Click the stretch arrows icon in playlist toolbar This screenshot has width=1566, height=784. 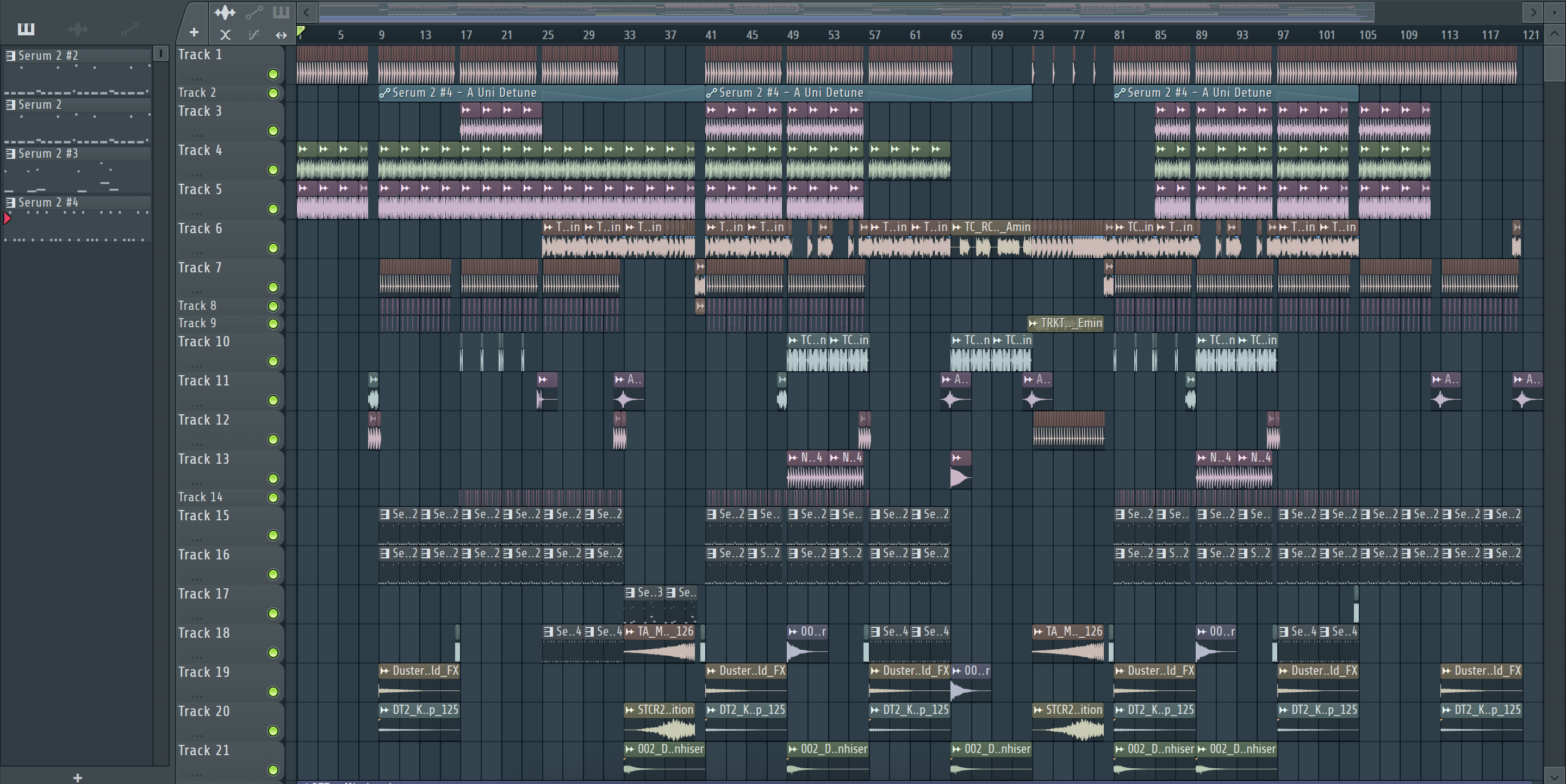tap(281, 35)
